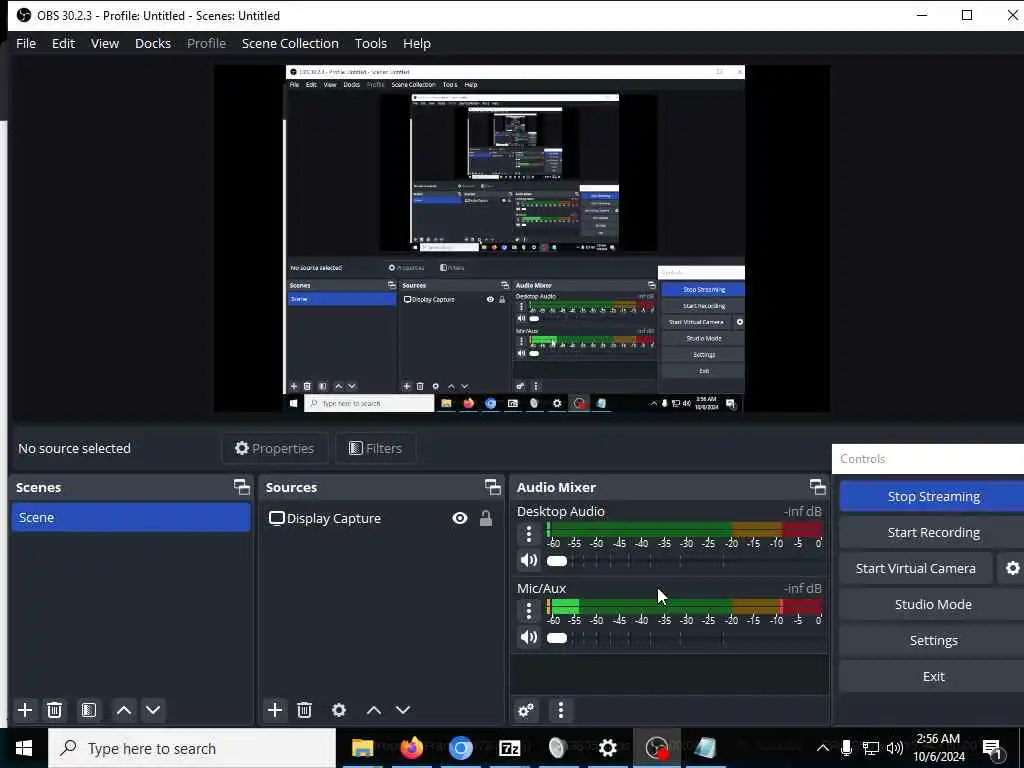Open the Docks menu
The height and width of the screenshot is (768, 1024).
coord(153,43)
